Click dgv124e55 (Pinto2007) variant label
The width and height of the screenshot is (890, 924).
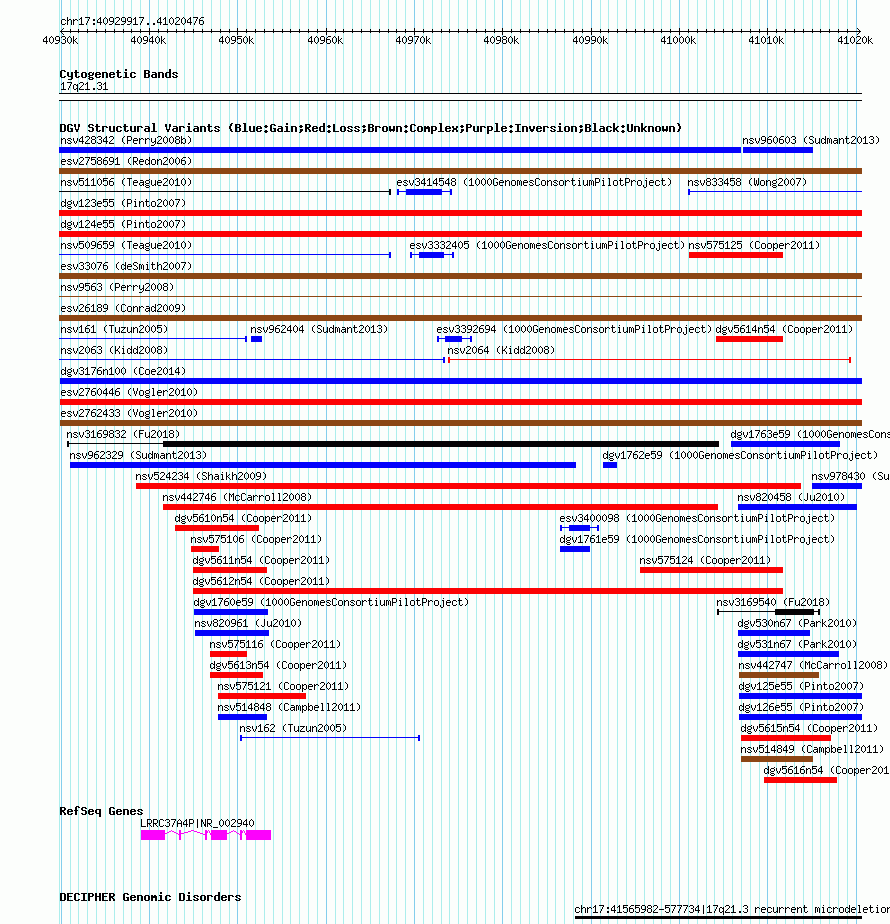click(x=123, y=225)
